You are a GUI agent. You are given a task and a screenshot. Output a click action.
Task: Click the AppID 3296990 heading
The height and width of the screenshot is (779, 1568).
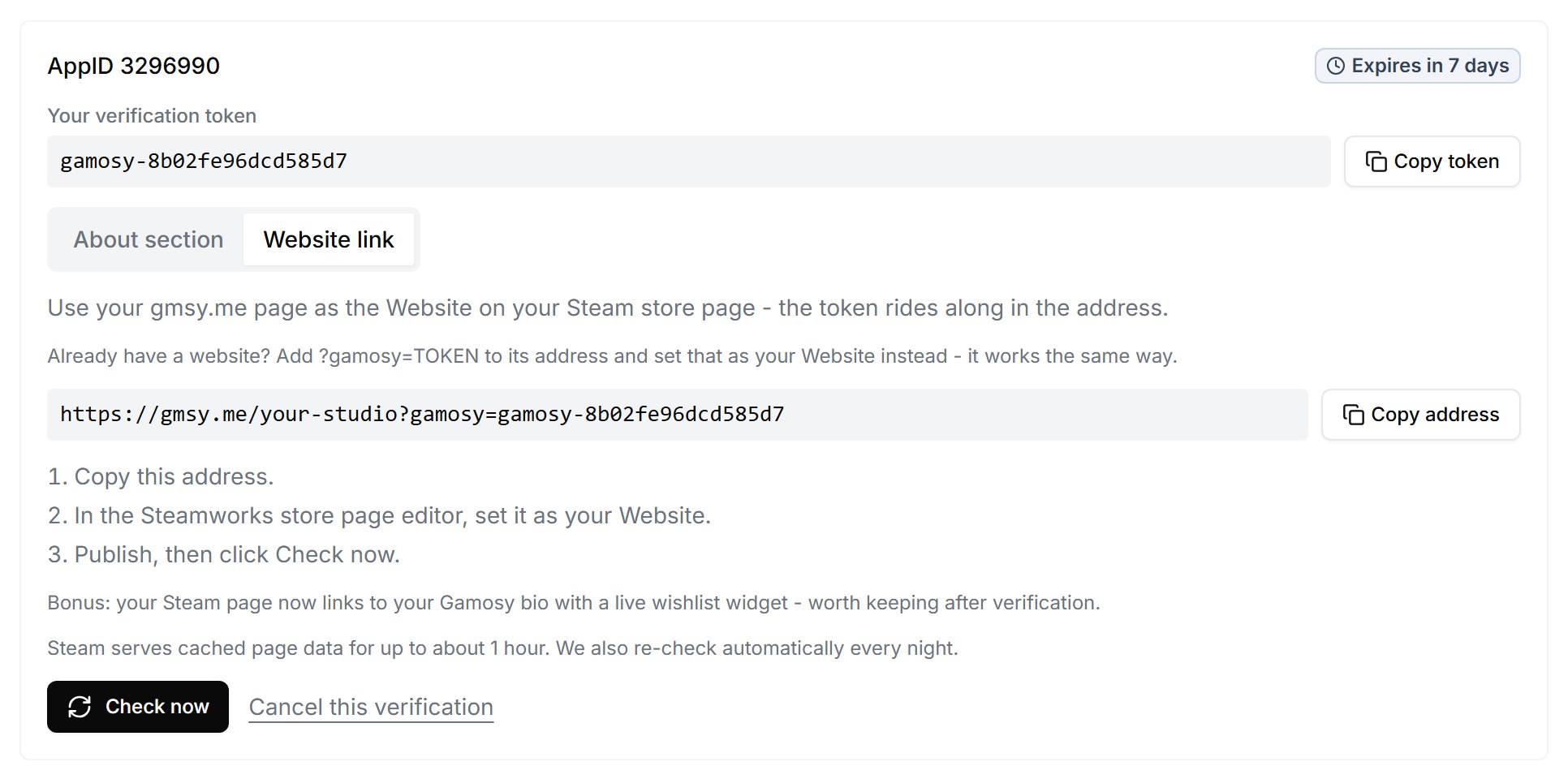pos(134,66)
